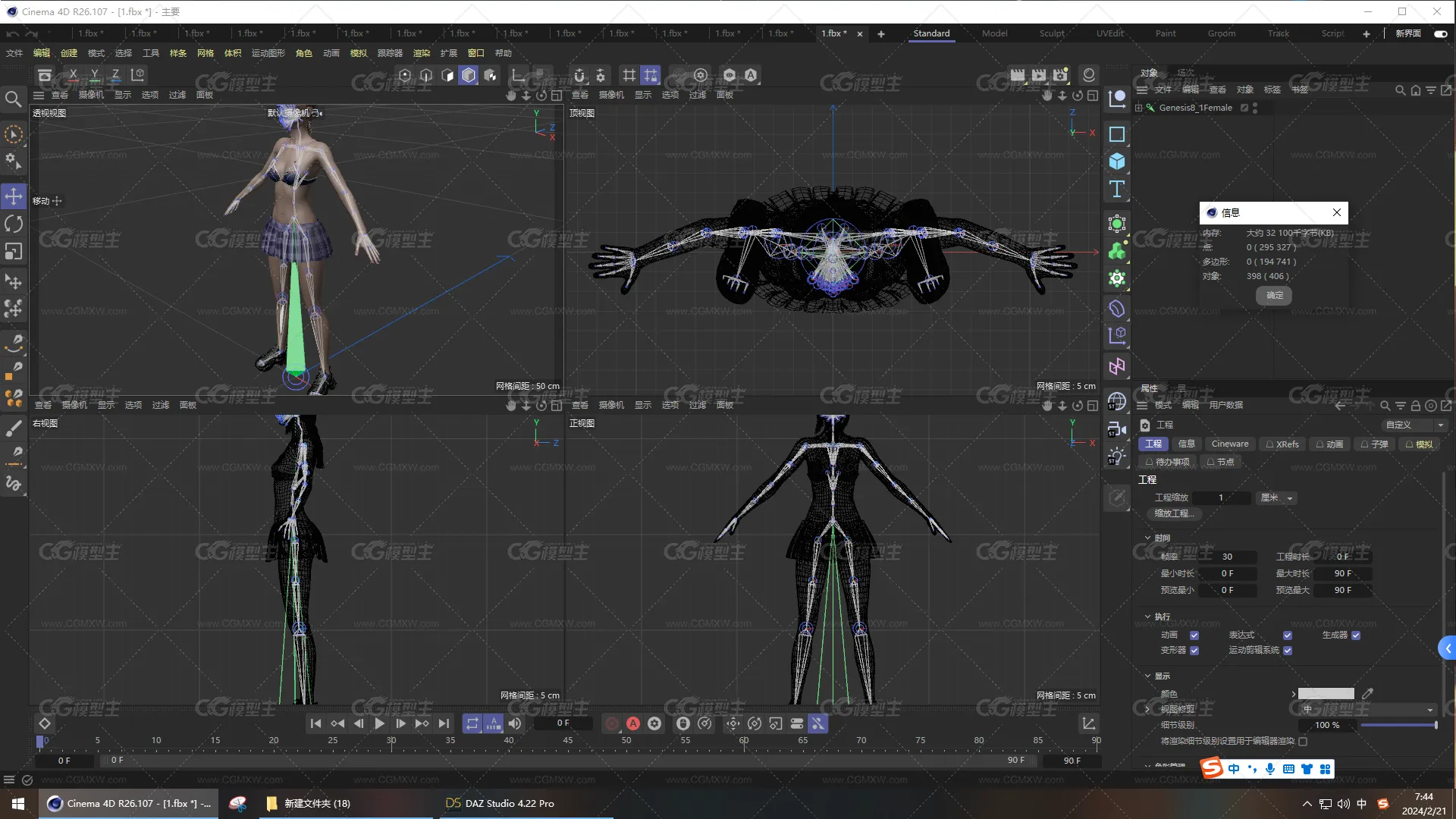Open the timeline graph icon at right
1456x819 pixels.
[x=1088, y=723]
